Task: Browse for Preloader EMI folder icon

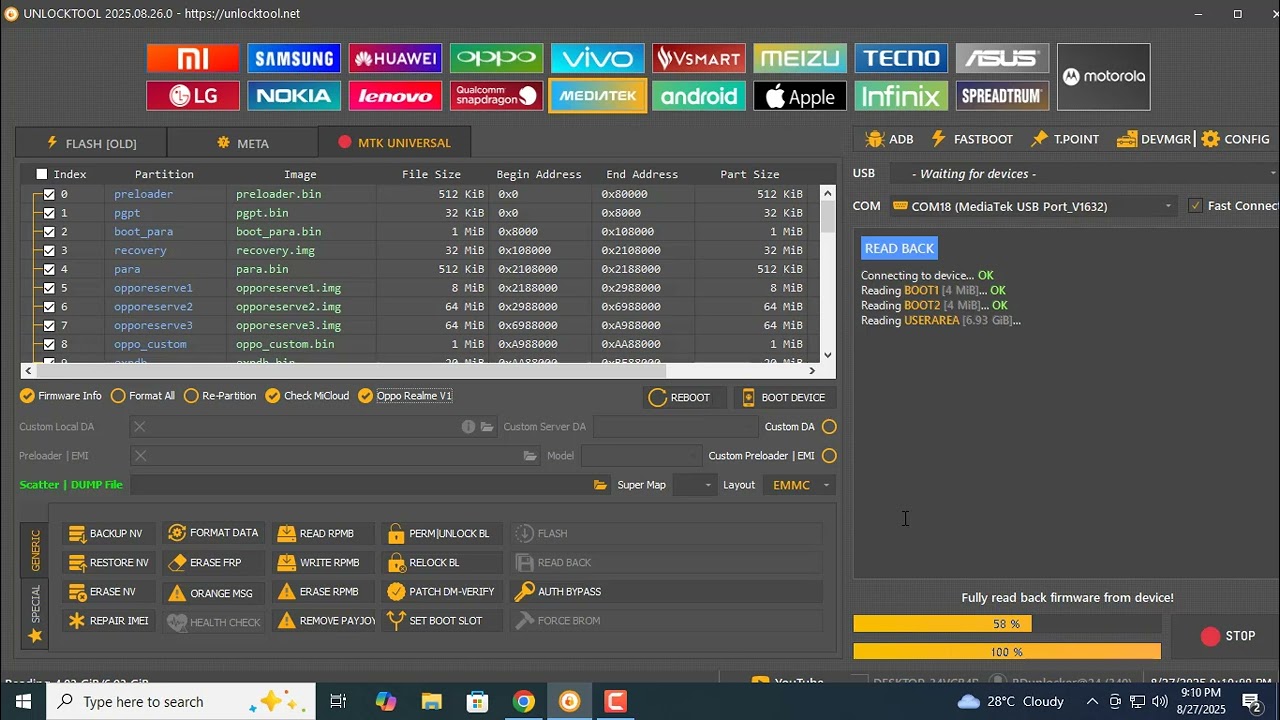Action: (530, 456)
